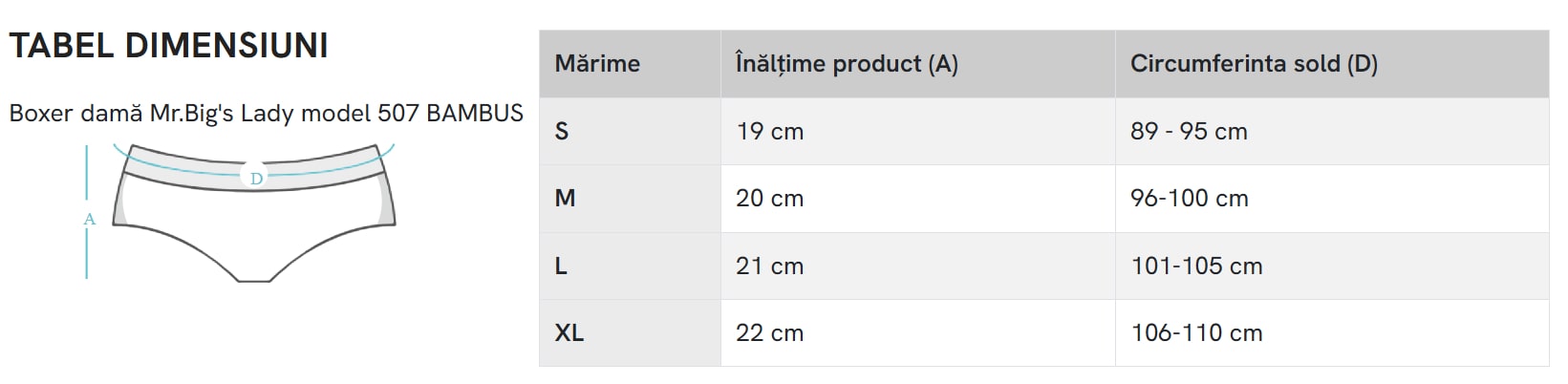1568x384 pixels.
Task: Click the '106-110 cm' hip circumference cell
Action: [x=1196, y=333]
